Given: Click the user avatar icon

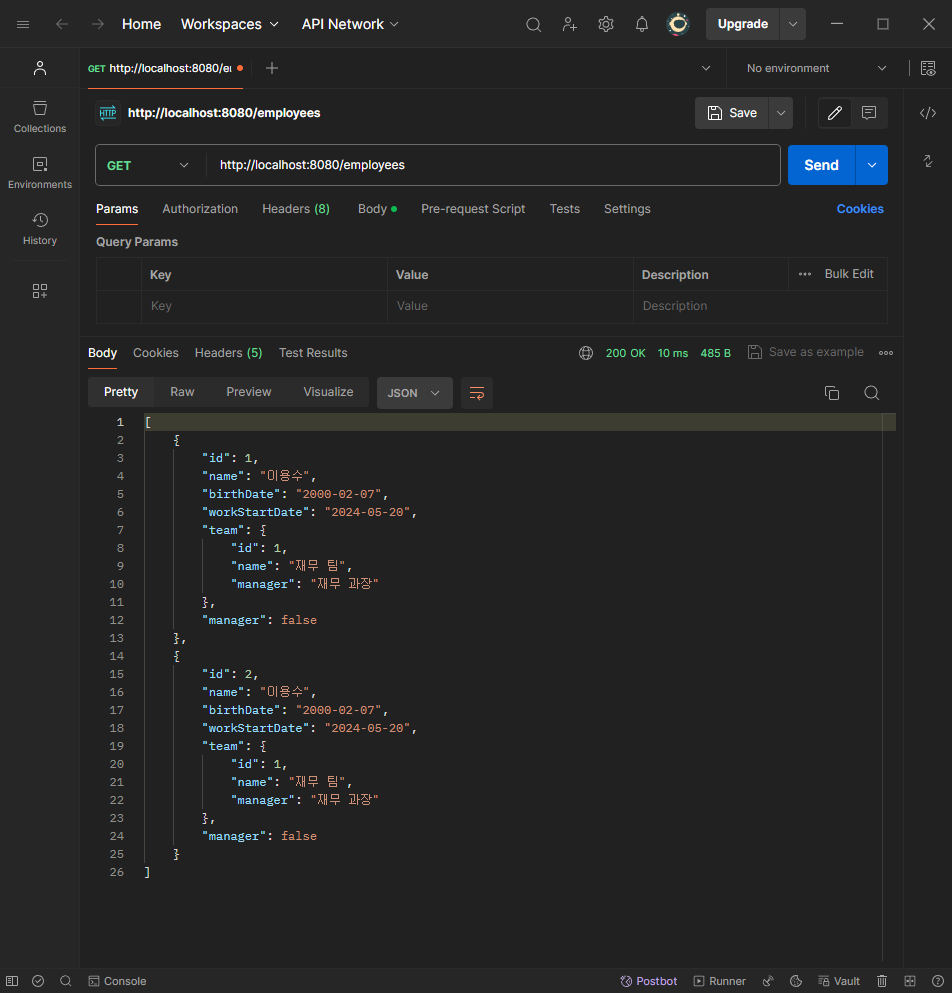Looking at the screenshot, I should click(678, 24).
